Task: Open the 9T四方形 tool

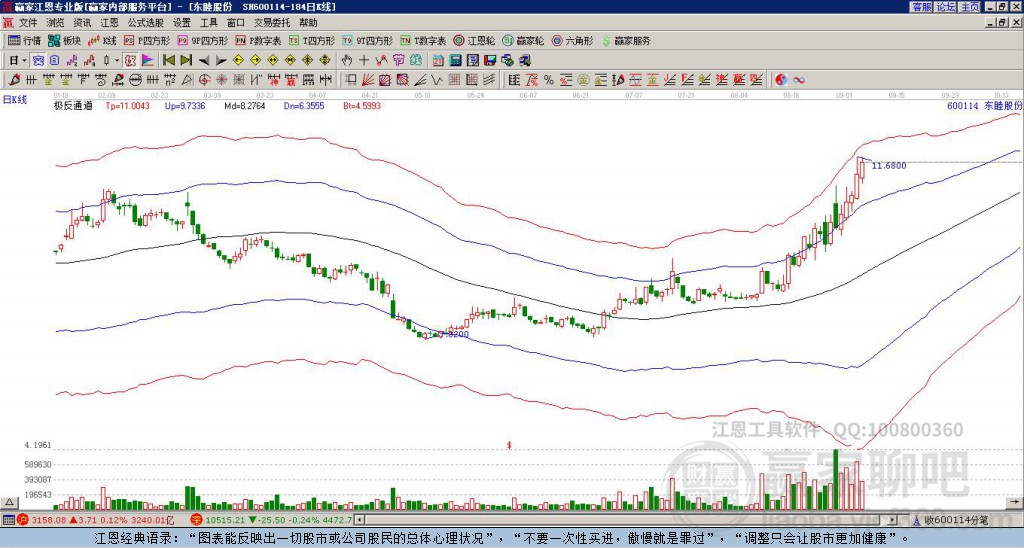Action: click(367, 40)
